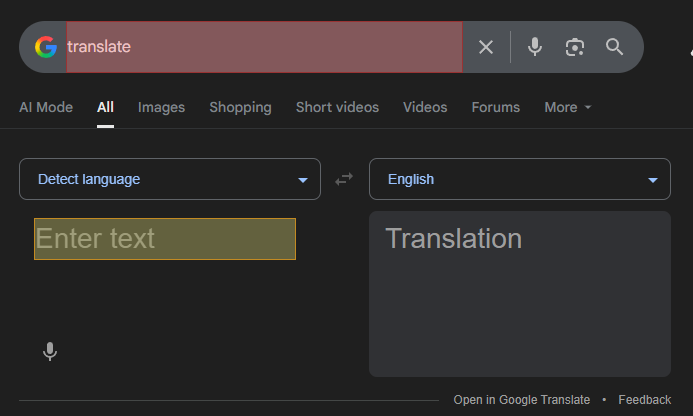Click the magnifying glass search icon

(x=615, y=47)
